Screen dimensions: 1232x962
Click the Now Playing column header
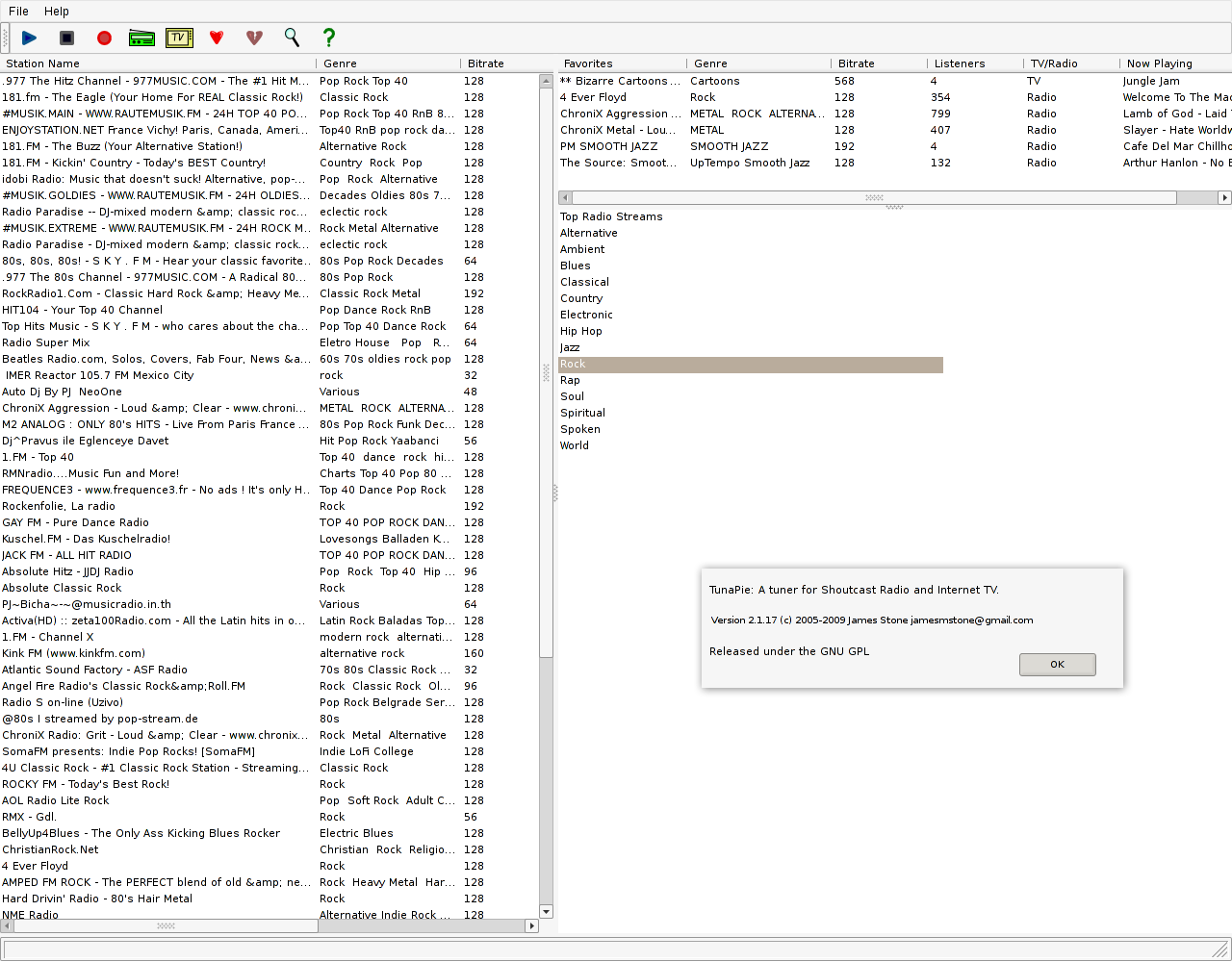click(1176, 63)
